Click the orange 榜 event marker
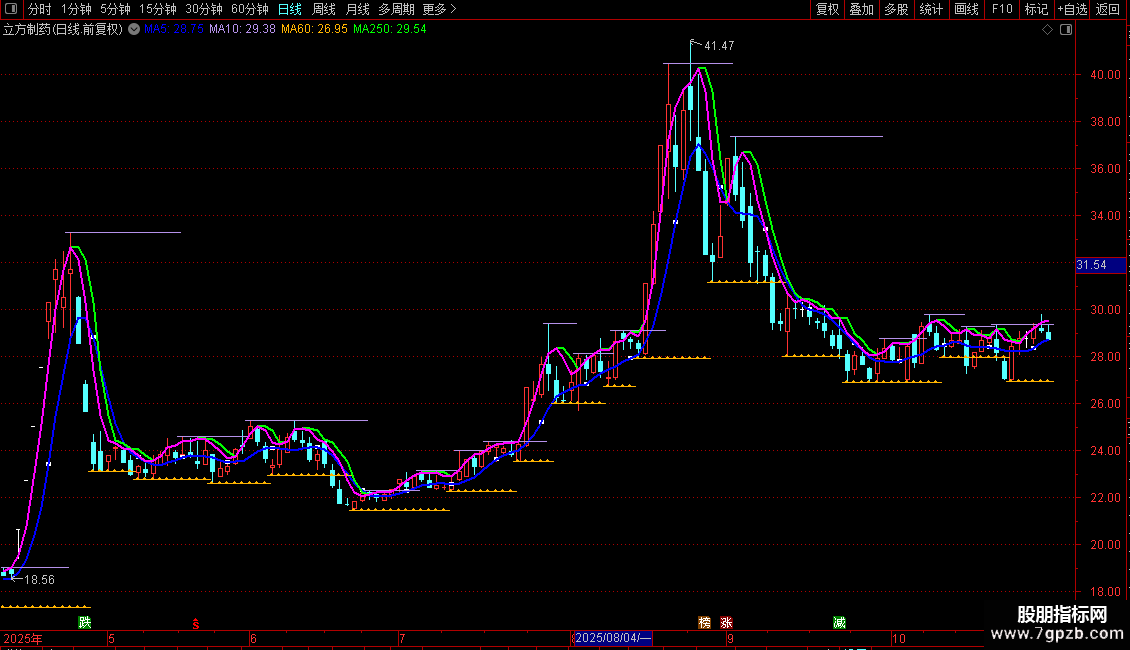Image resolution: width=1130 pixels, height=650 pixels. pyautogui.click(x=704, y=623)
